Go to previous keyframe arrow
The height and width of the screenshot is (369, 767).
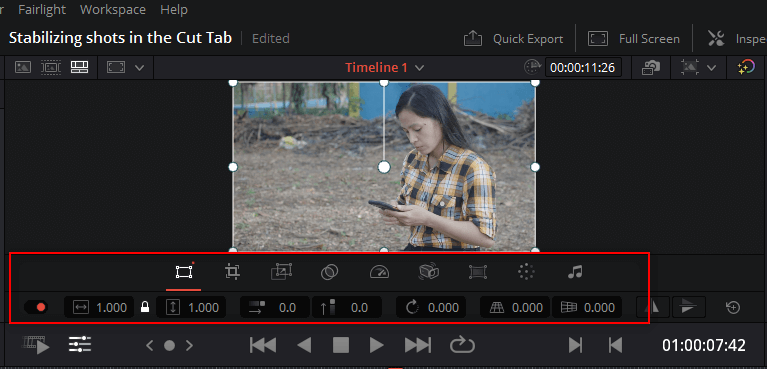pos(150,346)
